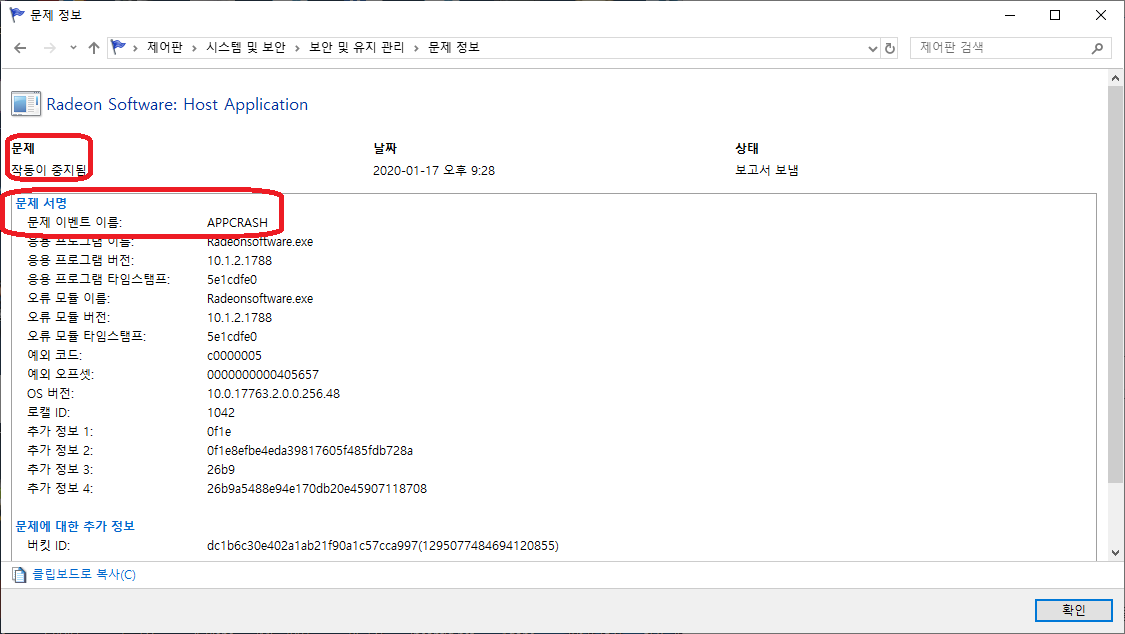
Task: Click the 오류 모듈 버전 10.1.2.1788 value
Action: (240, 318)
